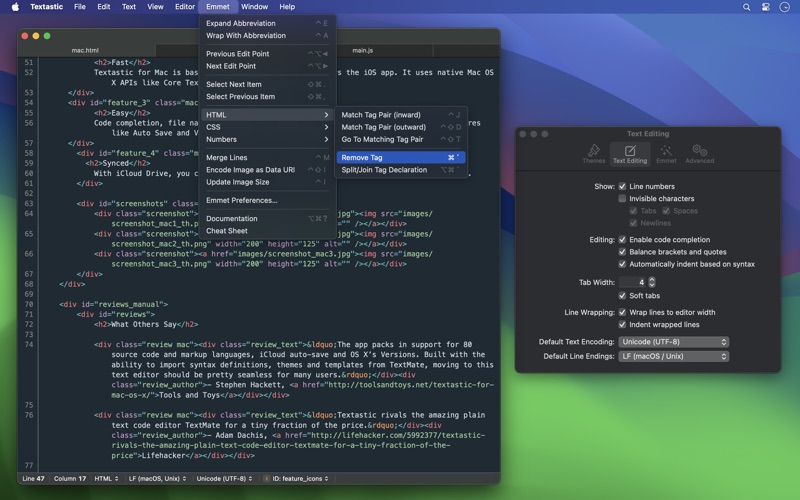Expand the Numbers submenu in Emmet menu
Image resolution: width=800 pixels, height=500 pixels.
tap(267, 139)
